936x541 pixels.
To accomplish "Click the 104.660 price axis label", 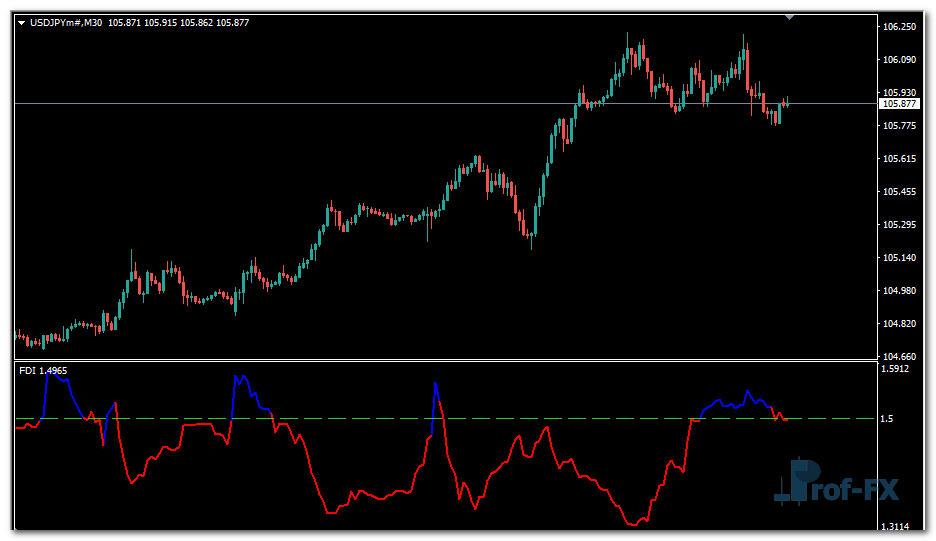I will pos(899,356).
